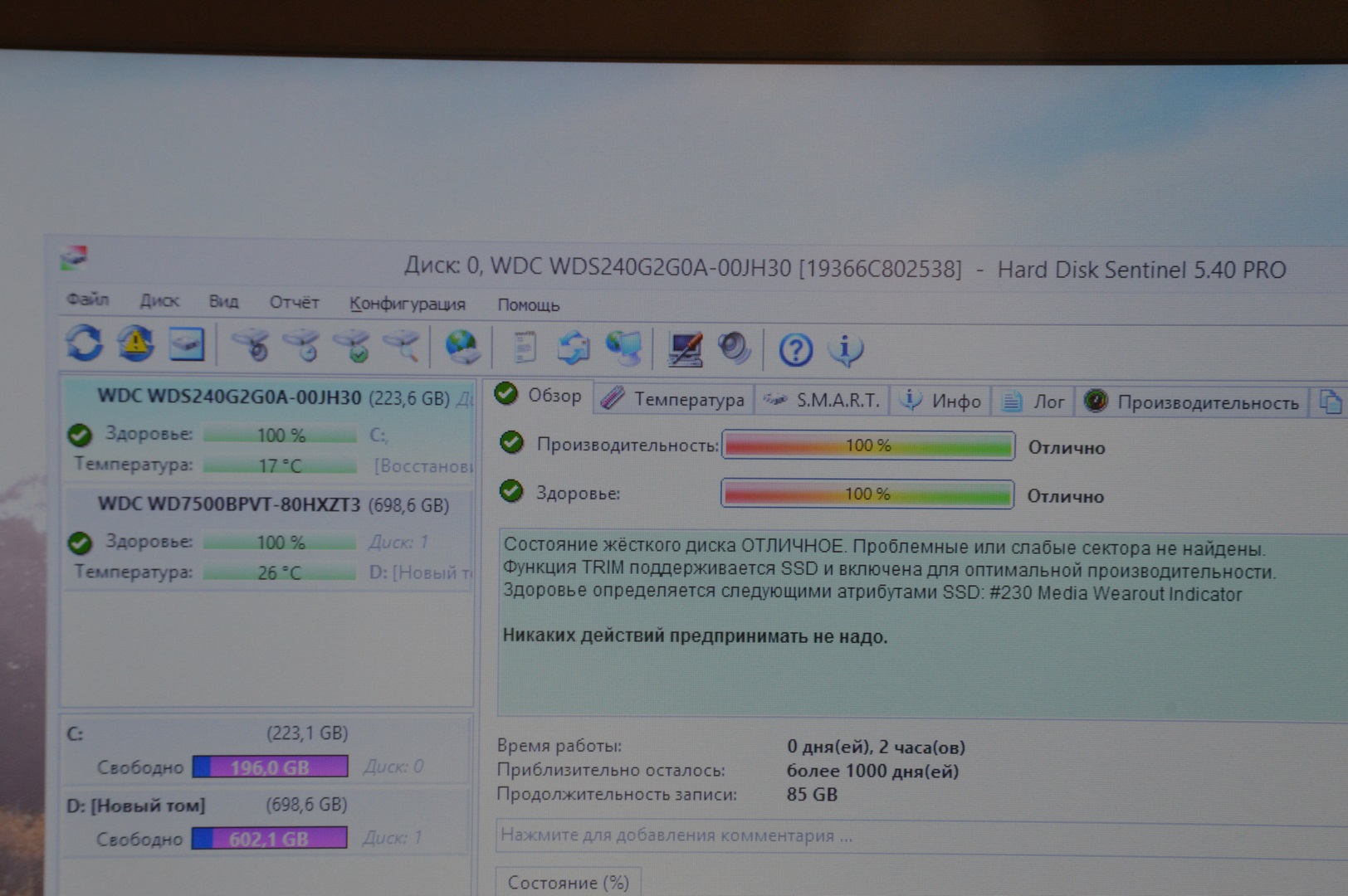1348x896 pixels.
Task: Switch to the S.M.A.R.T. tab
Action: click(x=822, y=401)
